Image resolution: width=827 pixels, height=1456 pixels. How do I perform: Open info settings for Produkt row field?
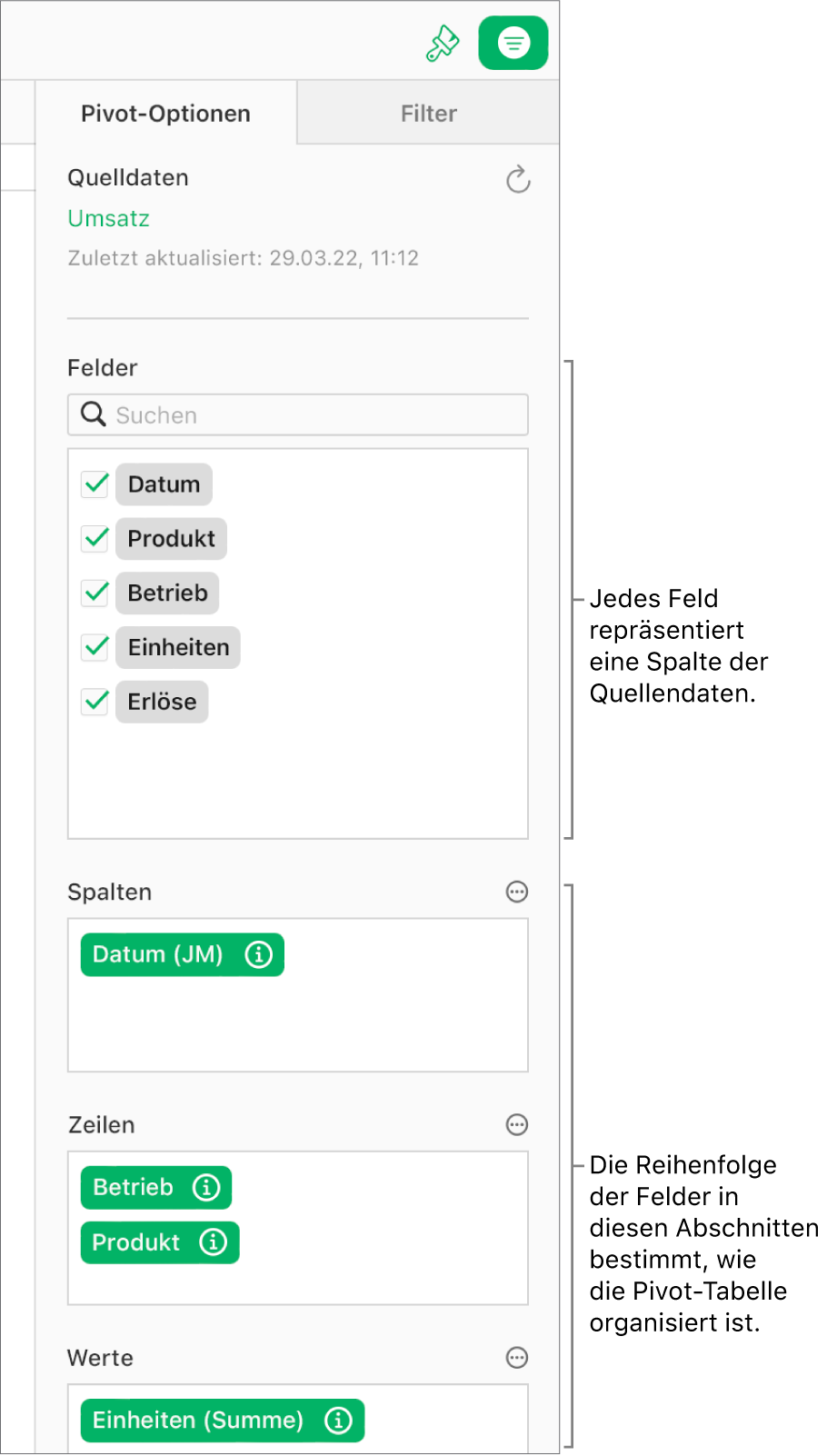click(213, 1242)
